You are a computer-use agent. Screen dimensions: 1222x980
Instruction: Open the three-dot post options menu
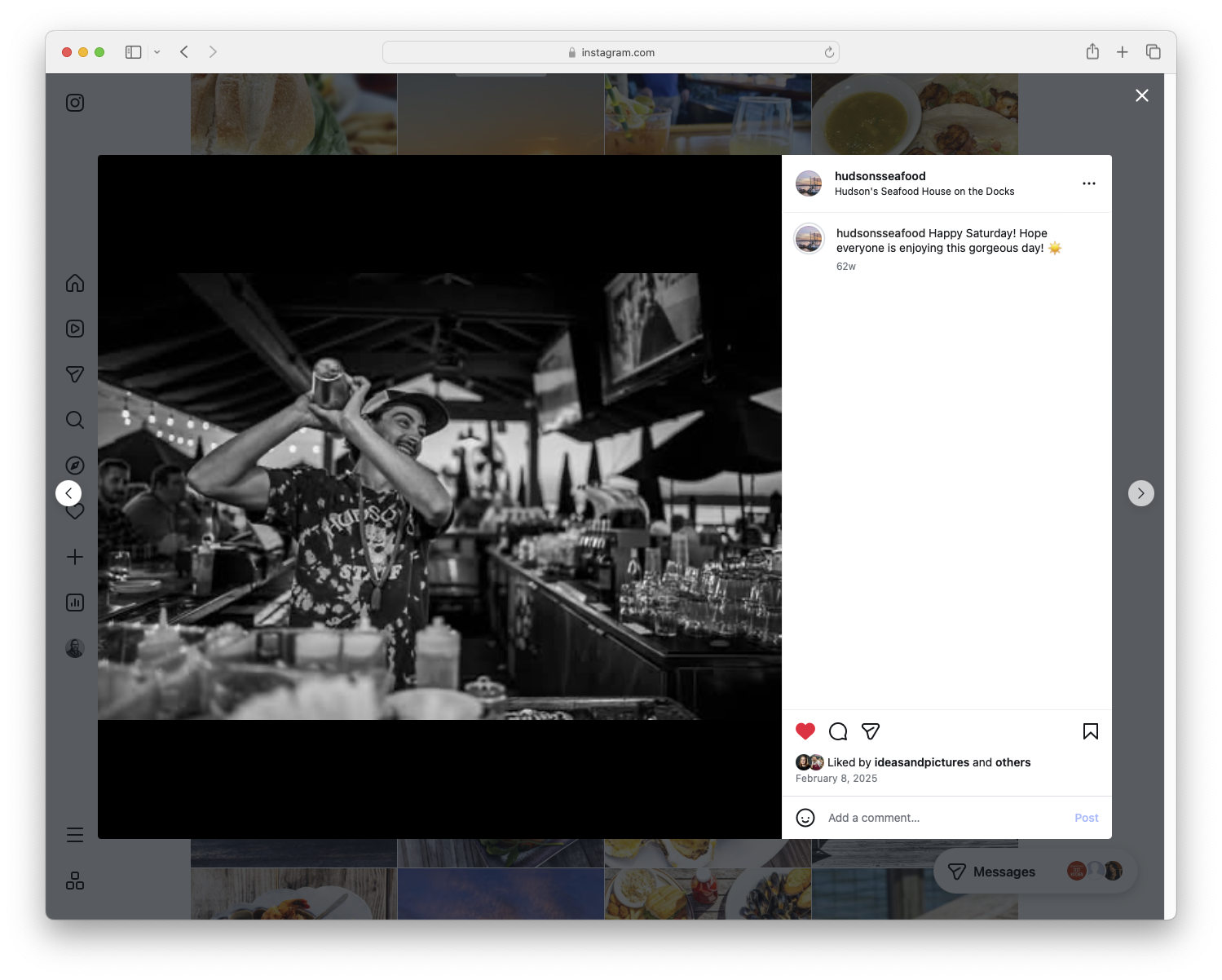pos(1089,183)
